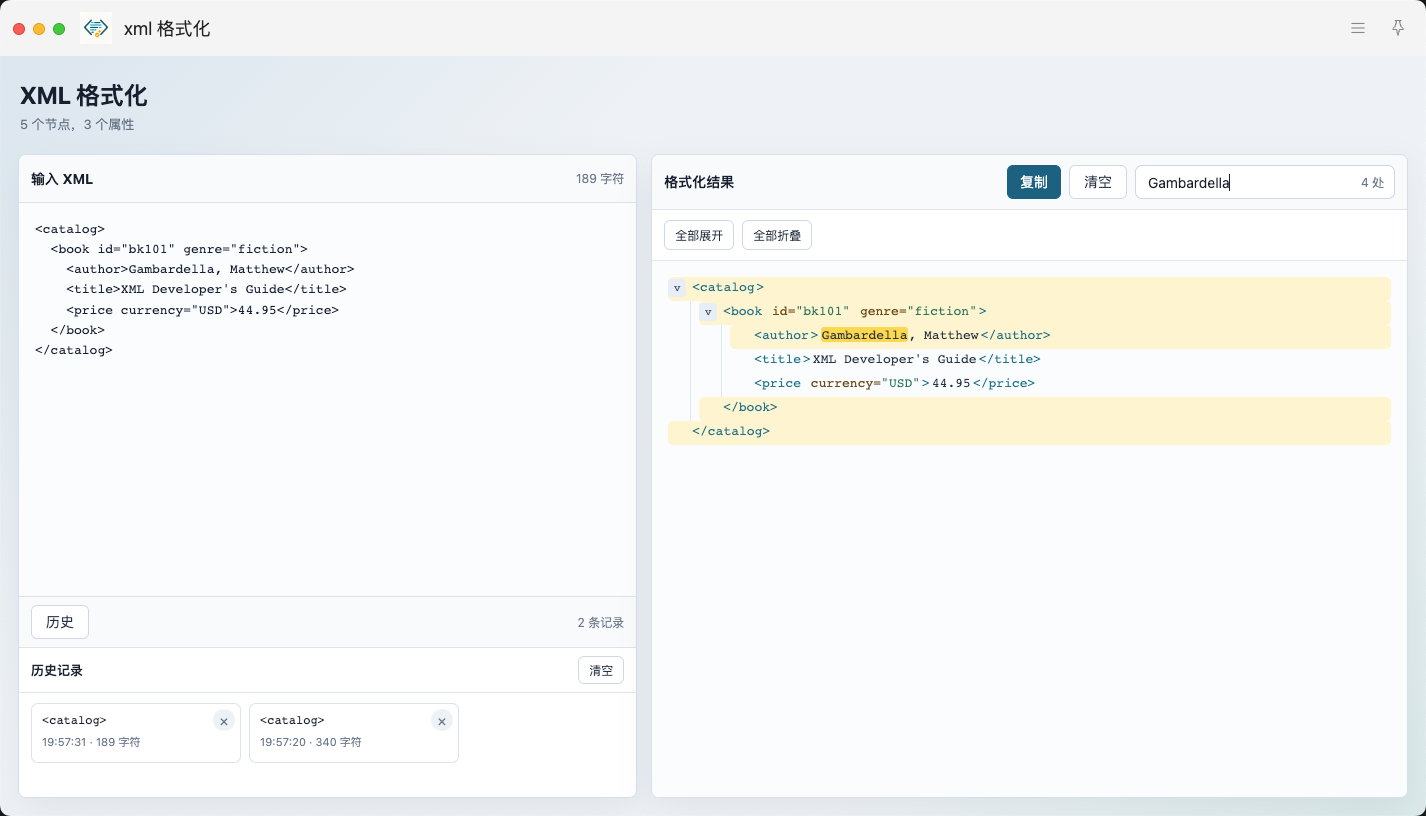Screen dimensions: 1426x816
Task: Copy the formatted result with 复制
Action: pos(1034,182)
